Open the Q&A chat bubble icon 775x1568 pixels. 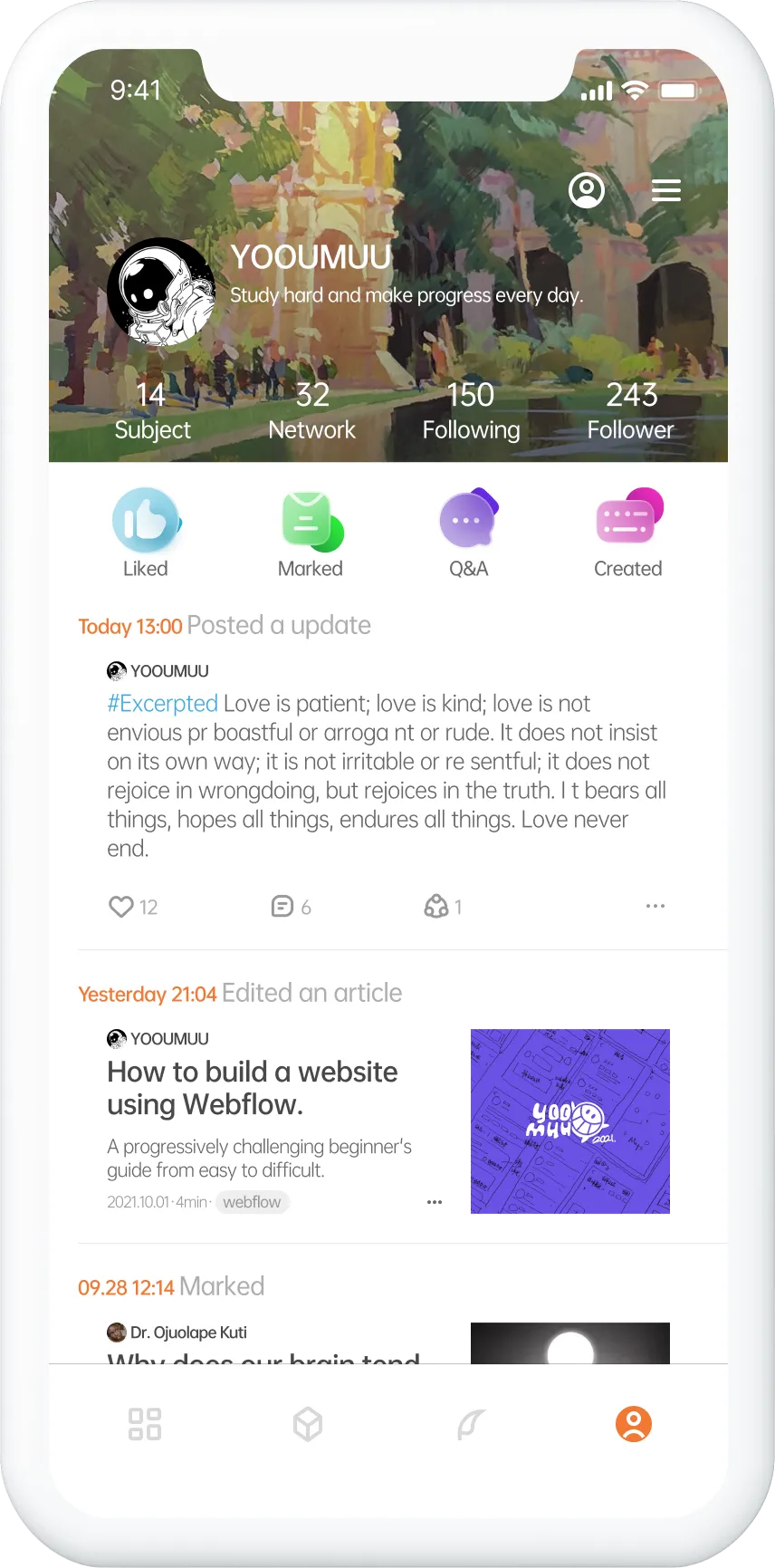click(469, 519)
